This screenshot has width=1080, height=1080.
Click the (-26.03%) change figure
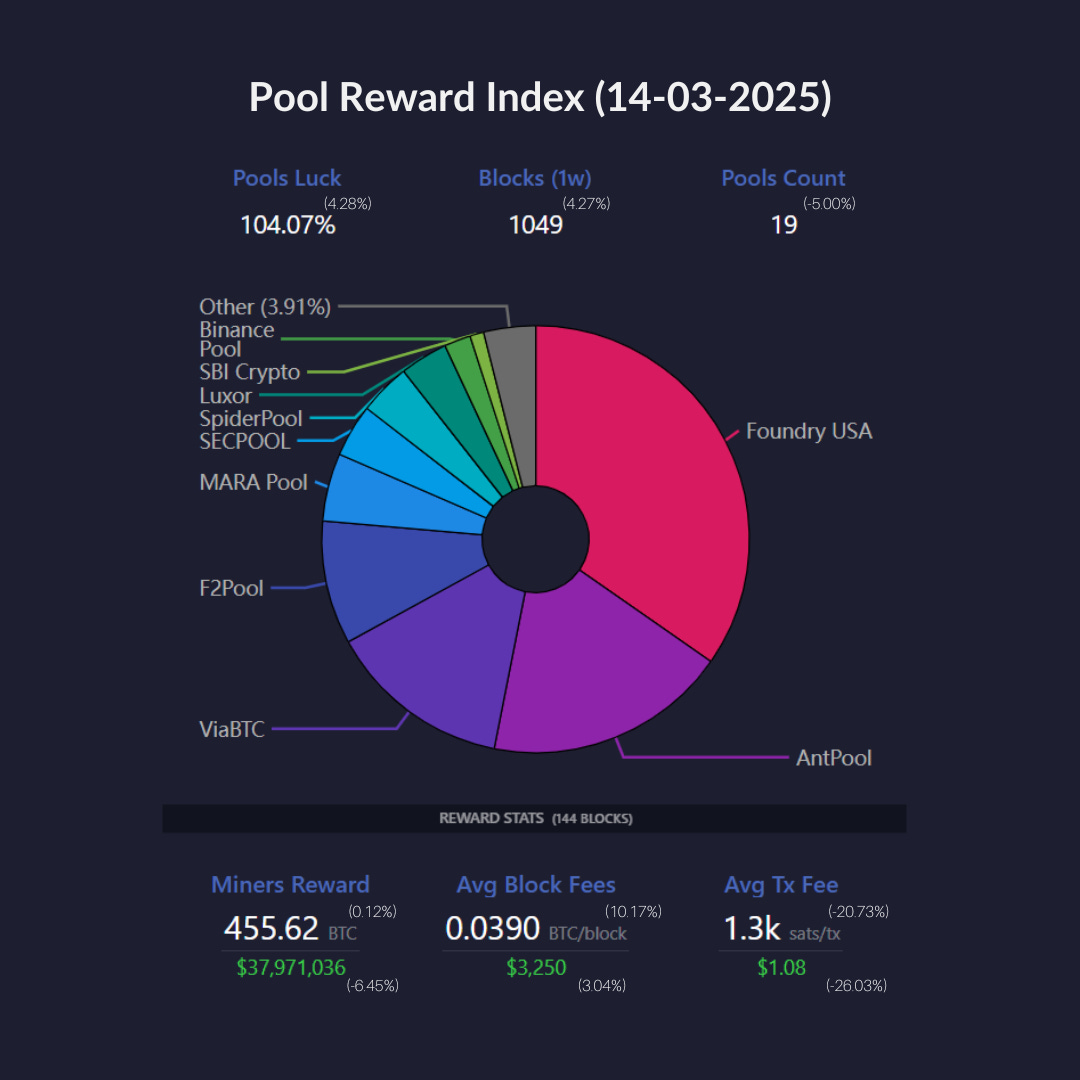pyautogui.click(x=856, y=986)
